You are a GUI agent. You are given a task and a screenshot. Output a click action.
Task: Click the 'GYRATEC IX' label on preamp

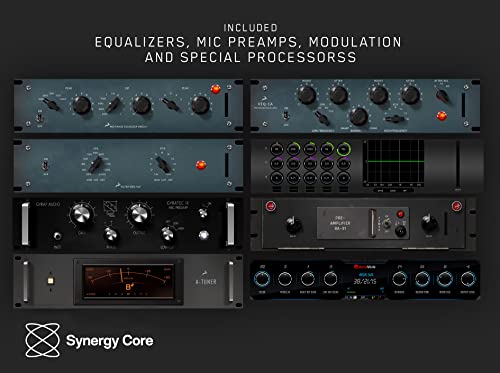(178, 203)
